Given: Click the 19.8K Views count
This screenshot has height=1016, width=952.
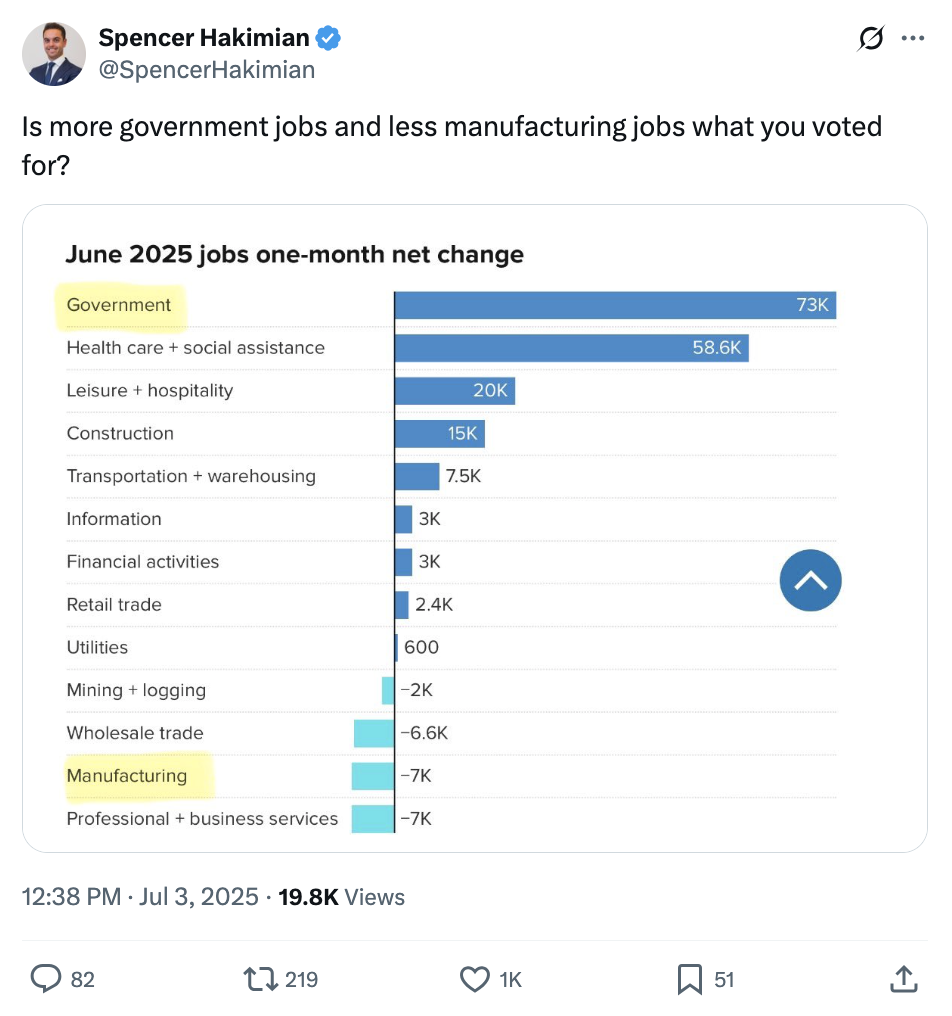Looking at the screenshot, I should coord(342,897).
